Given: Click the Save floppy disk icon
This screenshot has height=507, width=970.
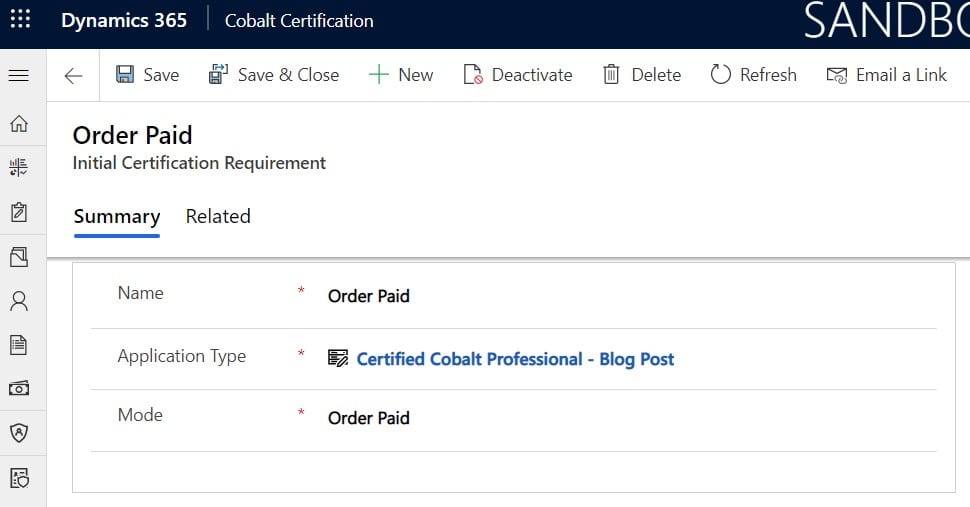Looking at the screenshot, I should pos(125,75).
